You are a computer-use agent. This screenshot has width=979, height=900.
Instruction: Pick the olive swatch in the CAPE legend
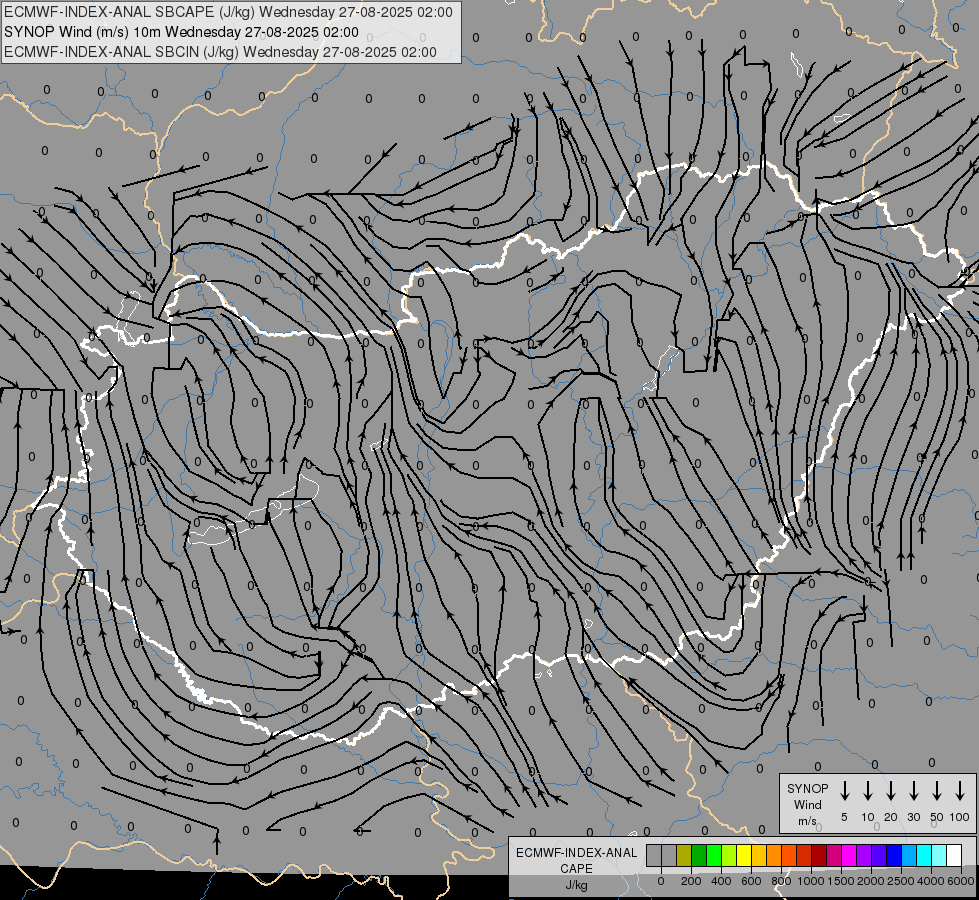[x=684, y=855]
